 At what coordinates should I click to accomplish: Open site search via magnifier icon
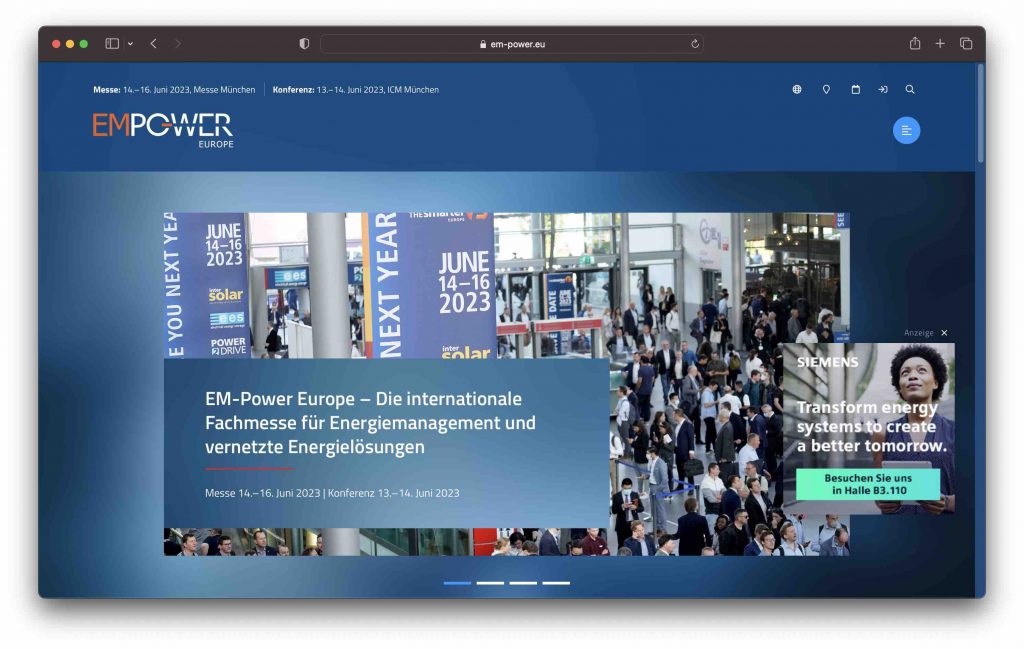[910, 89]
